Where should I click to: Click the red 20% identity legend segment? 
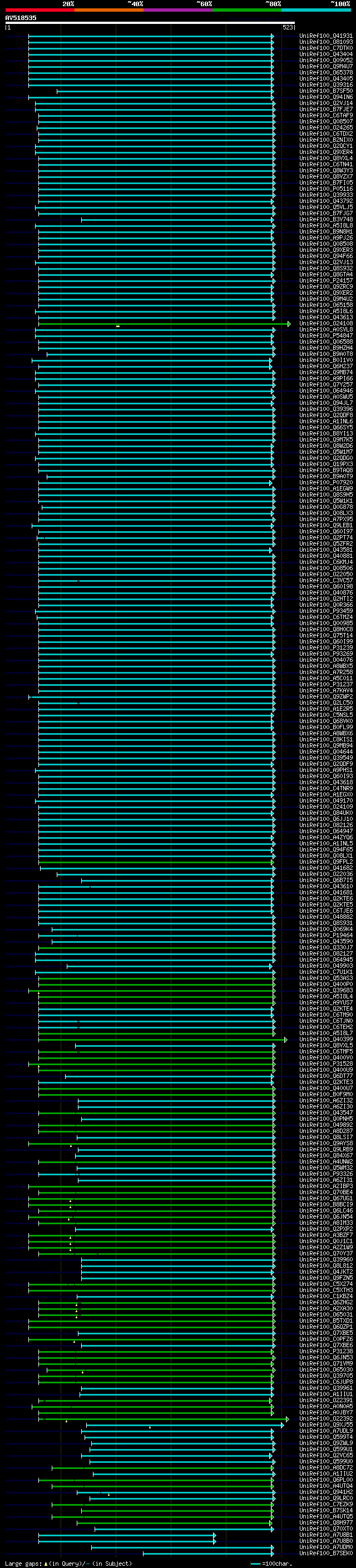(x=39, y=10)
